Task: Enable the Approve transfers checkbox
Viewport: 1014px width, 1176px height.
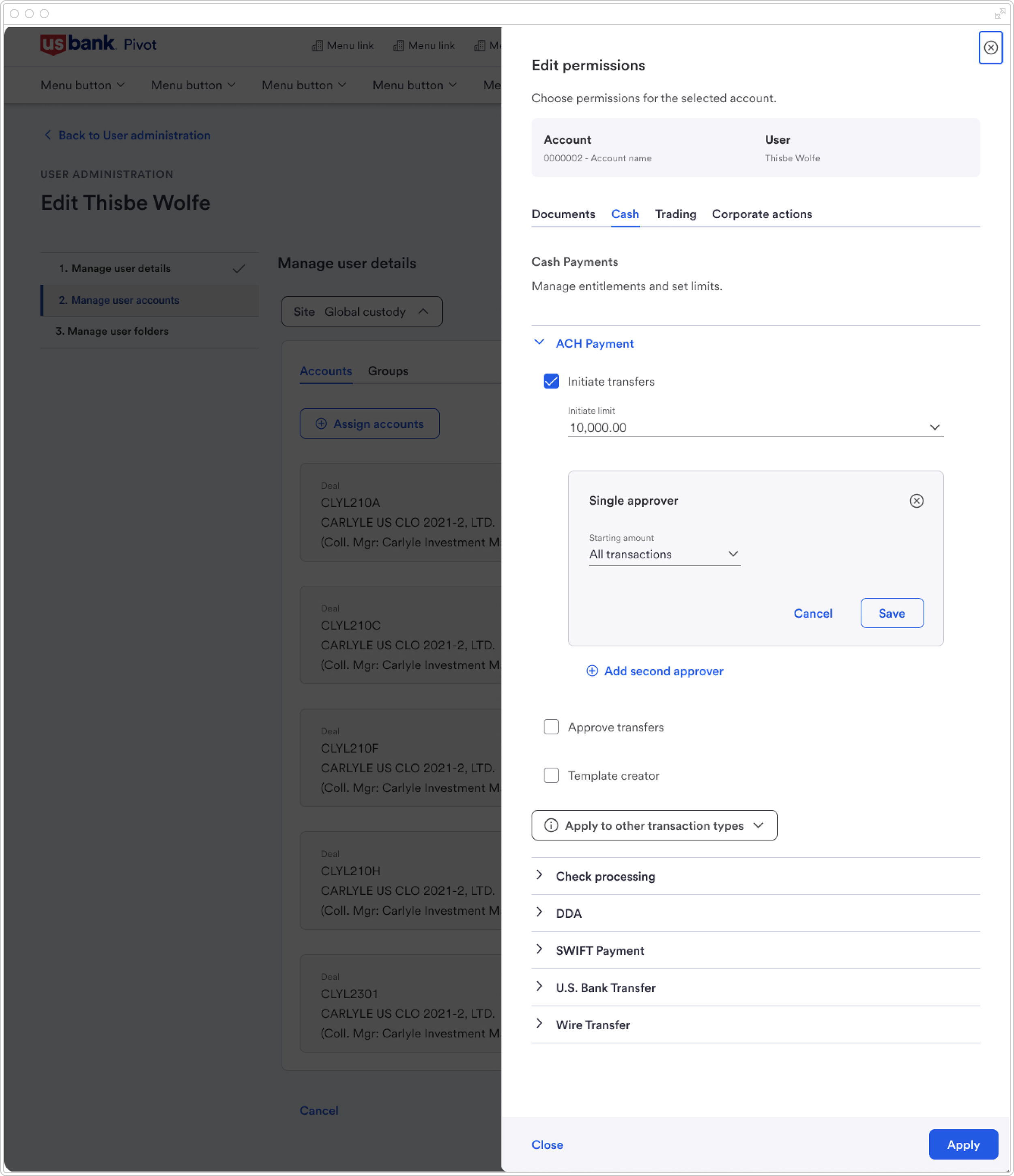Action: click(x=551, y=727)
